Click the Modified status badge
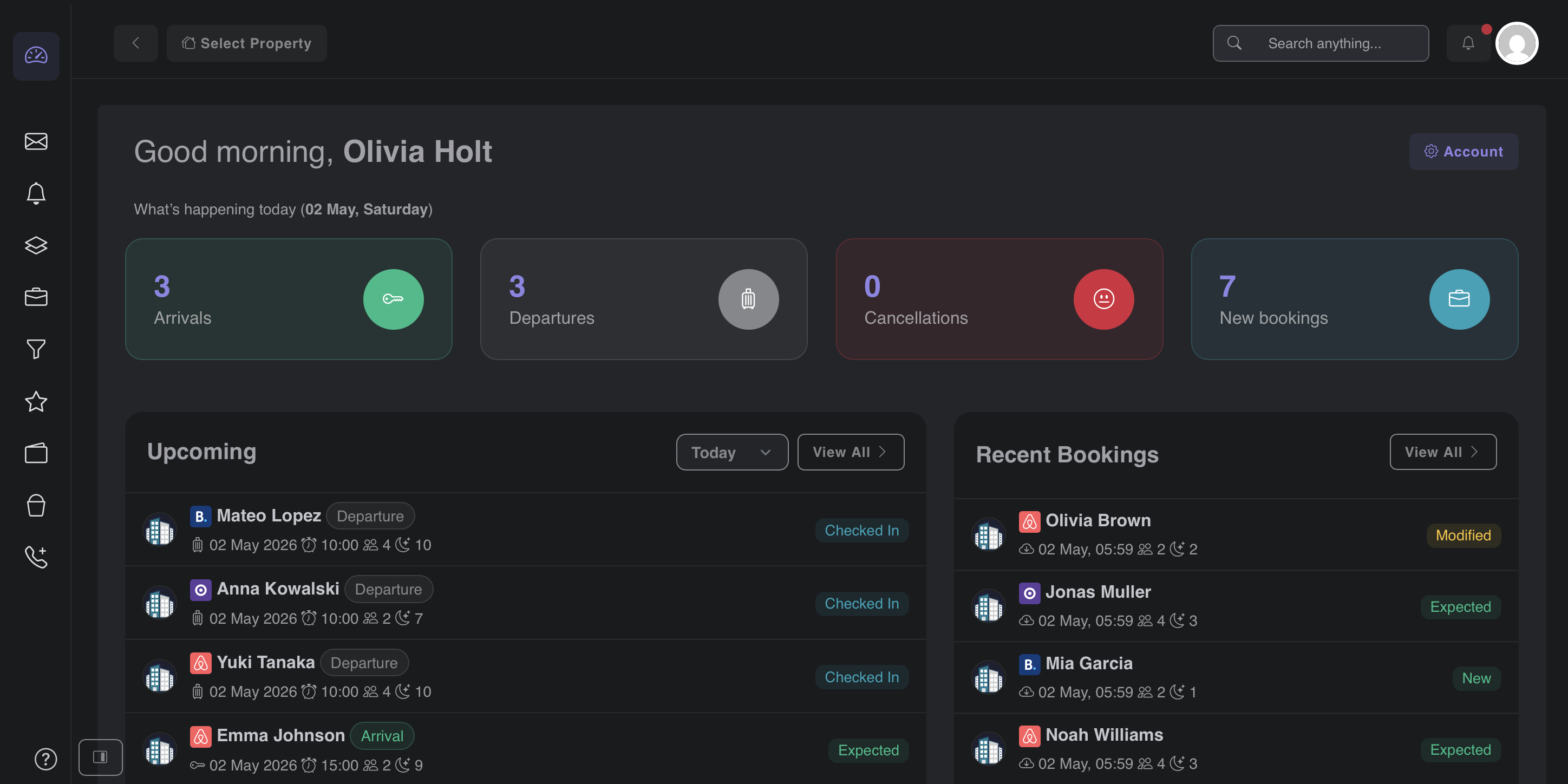The height and width of the screenshot is (784, 1568). [x=1464, y=535]
